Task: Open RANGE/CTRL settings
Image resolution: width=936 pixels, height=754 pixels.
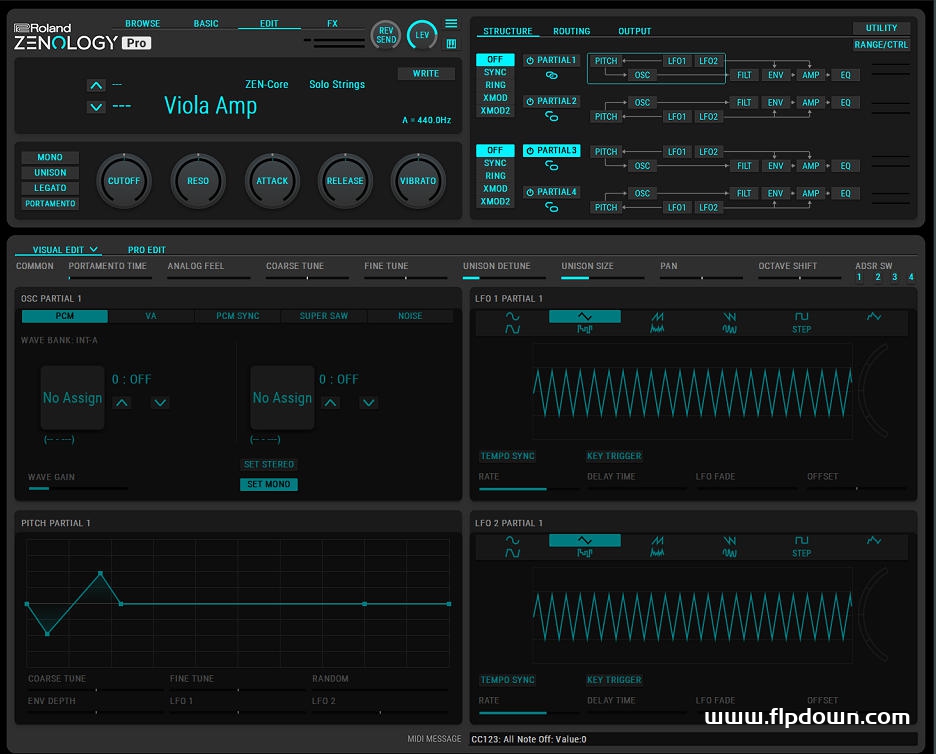Action: pyautogui.click(x=881, y=45)
